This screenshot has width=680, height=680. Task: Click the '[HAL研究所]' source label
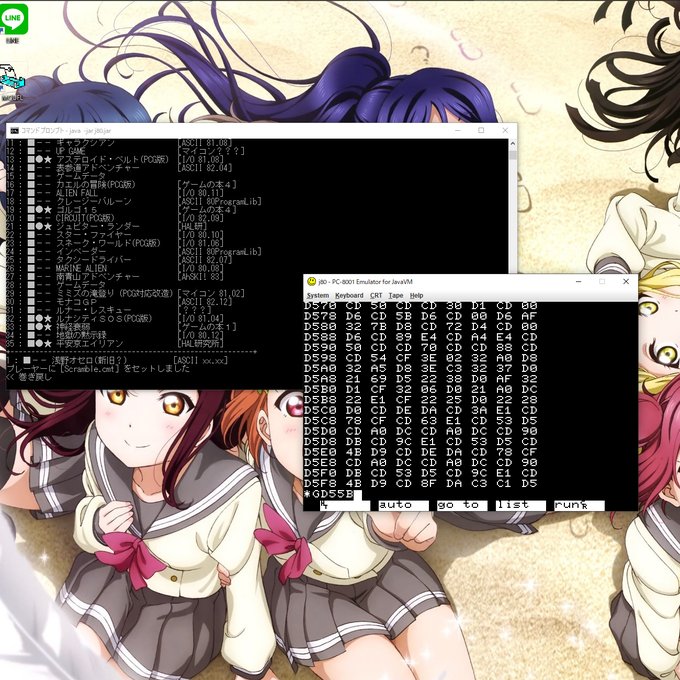[x=200, y=343]
